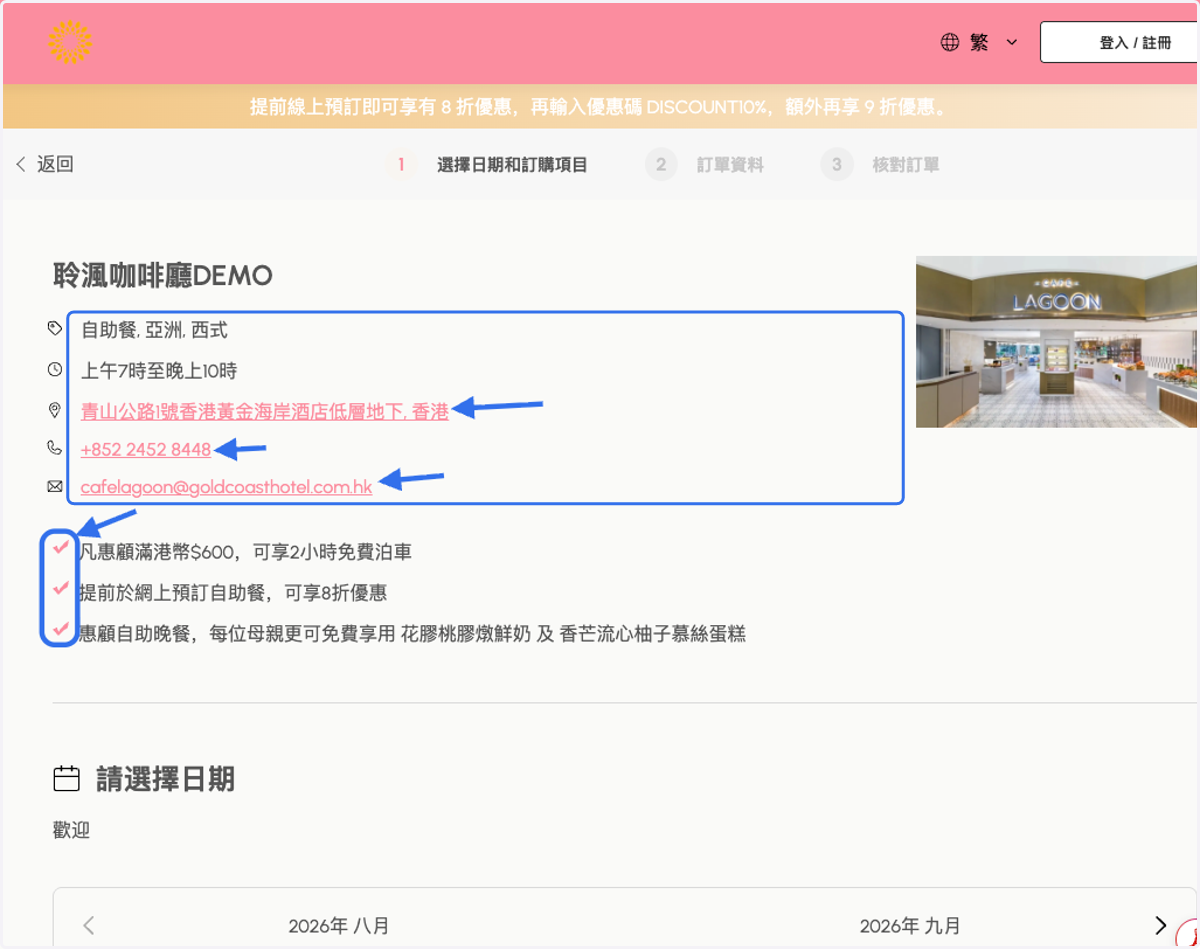
Task: Click the checkmark beside 惠顧自助晚餐 offer
Action: click(x=61, y=630)
